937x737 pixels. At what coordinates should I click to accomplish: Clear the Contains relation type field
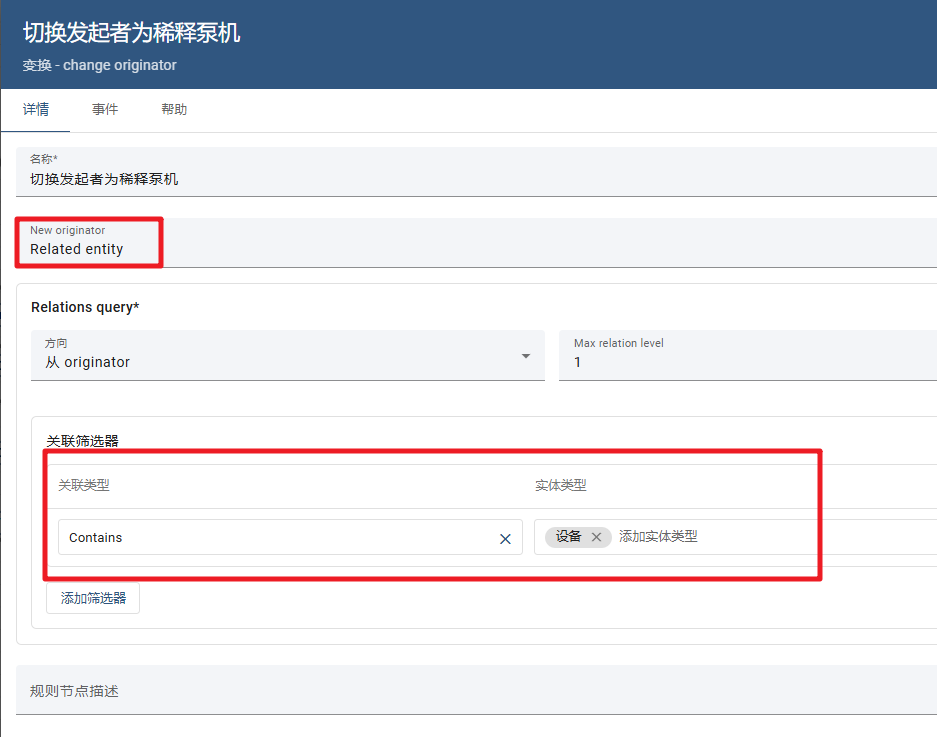point(505,539)
